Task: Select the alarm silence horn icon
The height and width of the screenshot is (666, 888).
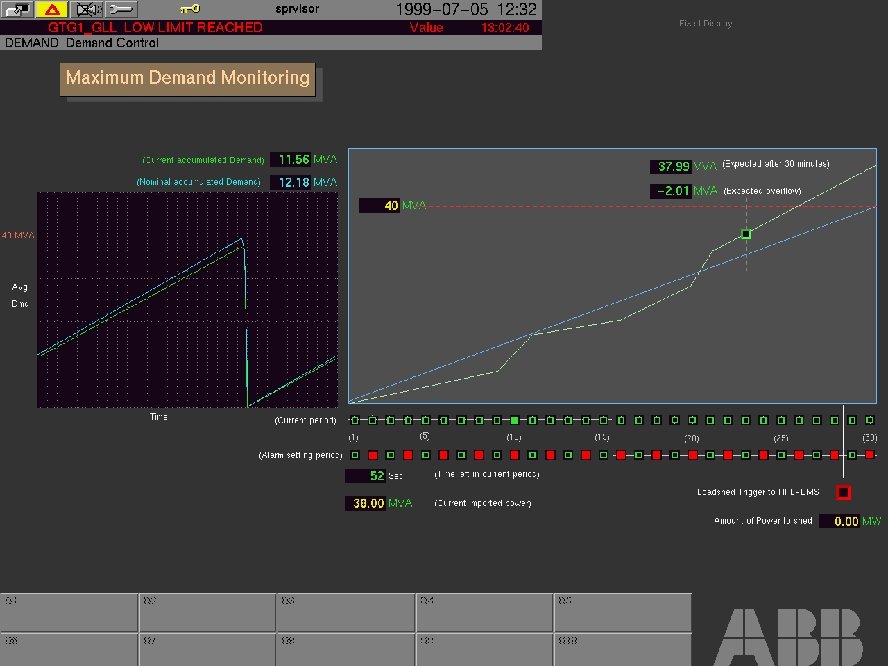Action: coord(88,9)
